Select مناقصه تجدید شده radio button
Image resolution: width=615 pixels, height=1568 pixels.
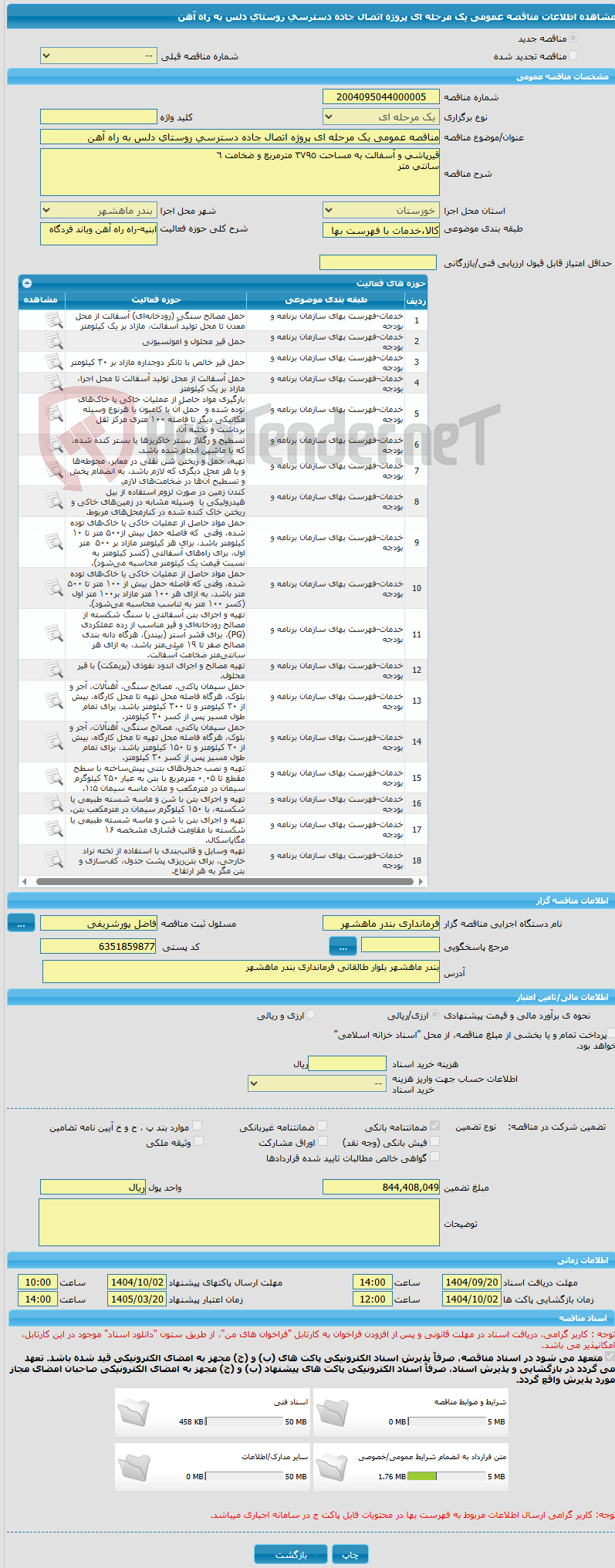573,56
